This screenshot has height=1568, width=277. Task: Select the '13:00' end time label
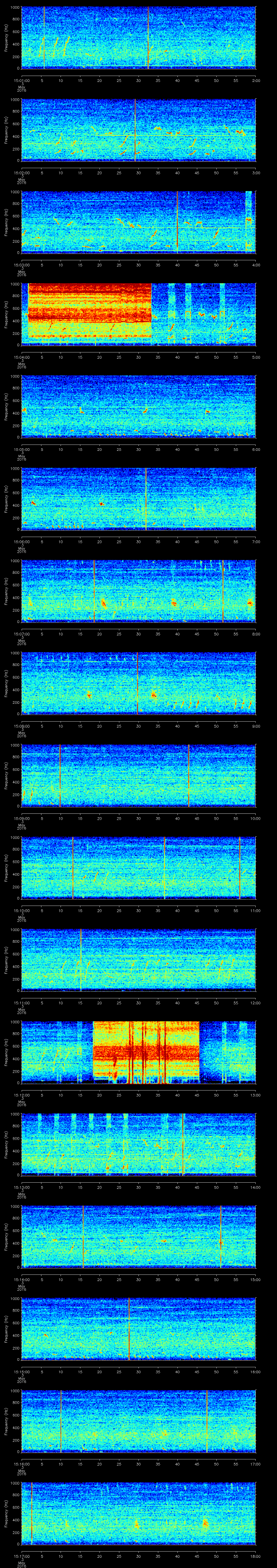(x=255, y=1095)
